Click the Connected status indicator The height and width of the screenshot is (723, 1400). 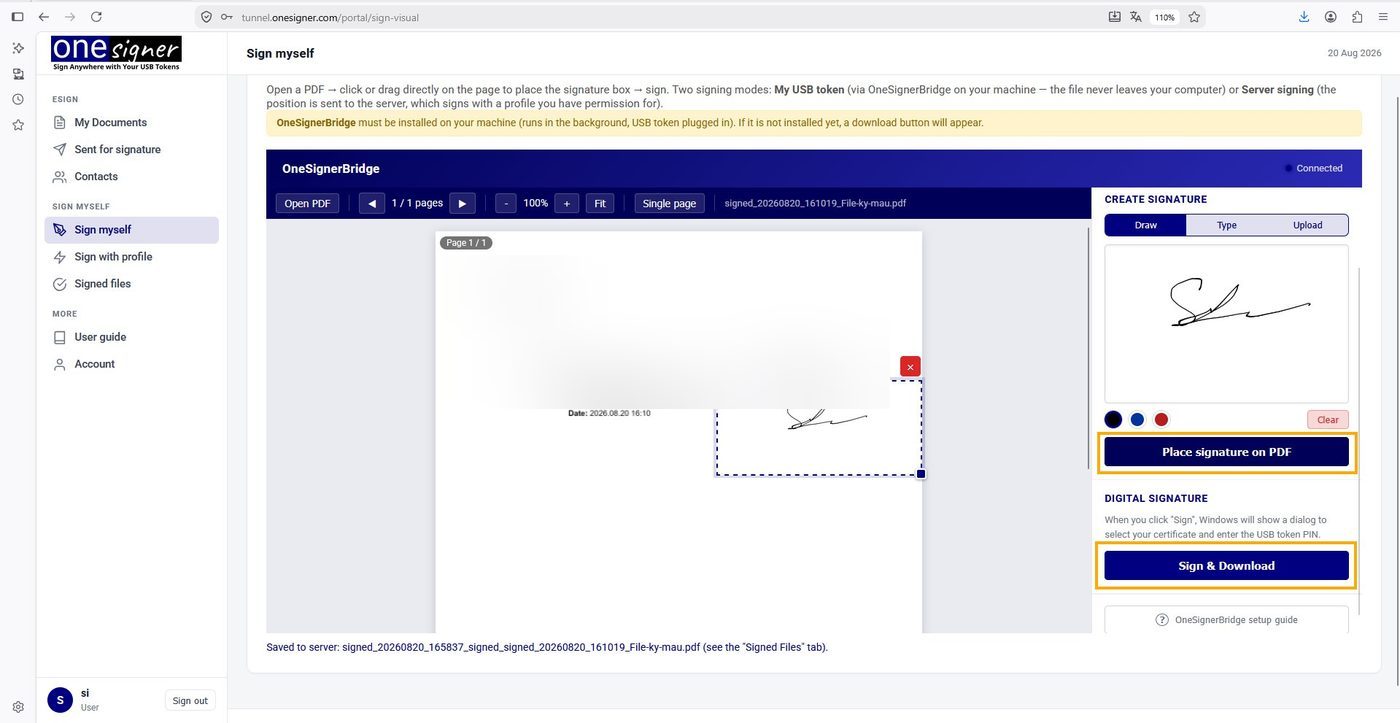tap(1314, 168)
